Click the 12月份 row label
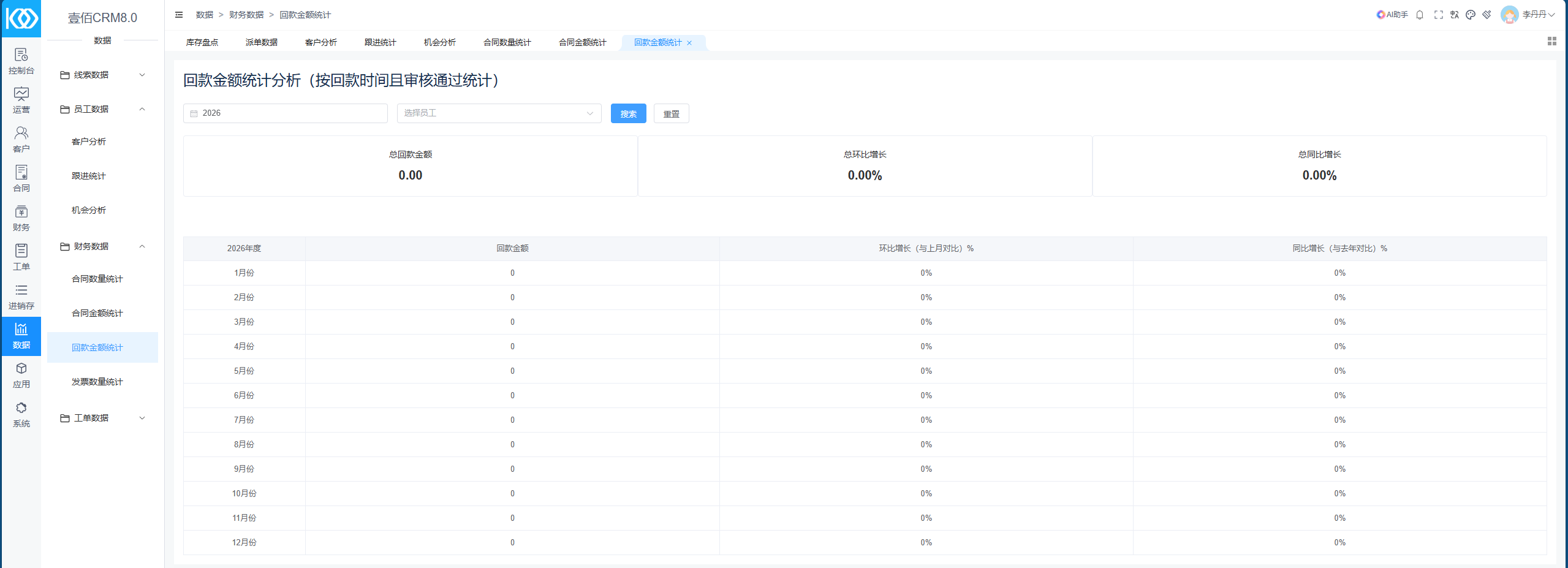Screen dimensions: 1568x568 (x=244, y=542)
